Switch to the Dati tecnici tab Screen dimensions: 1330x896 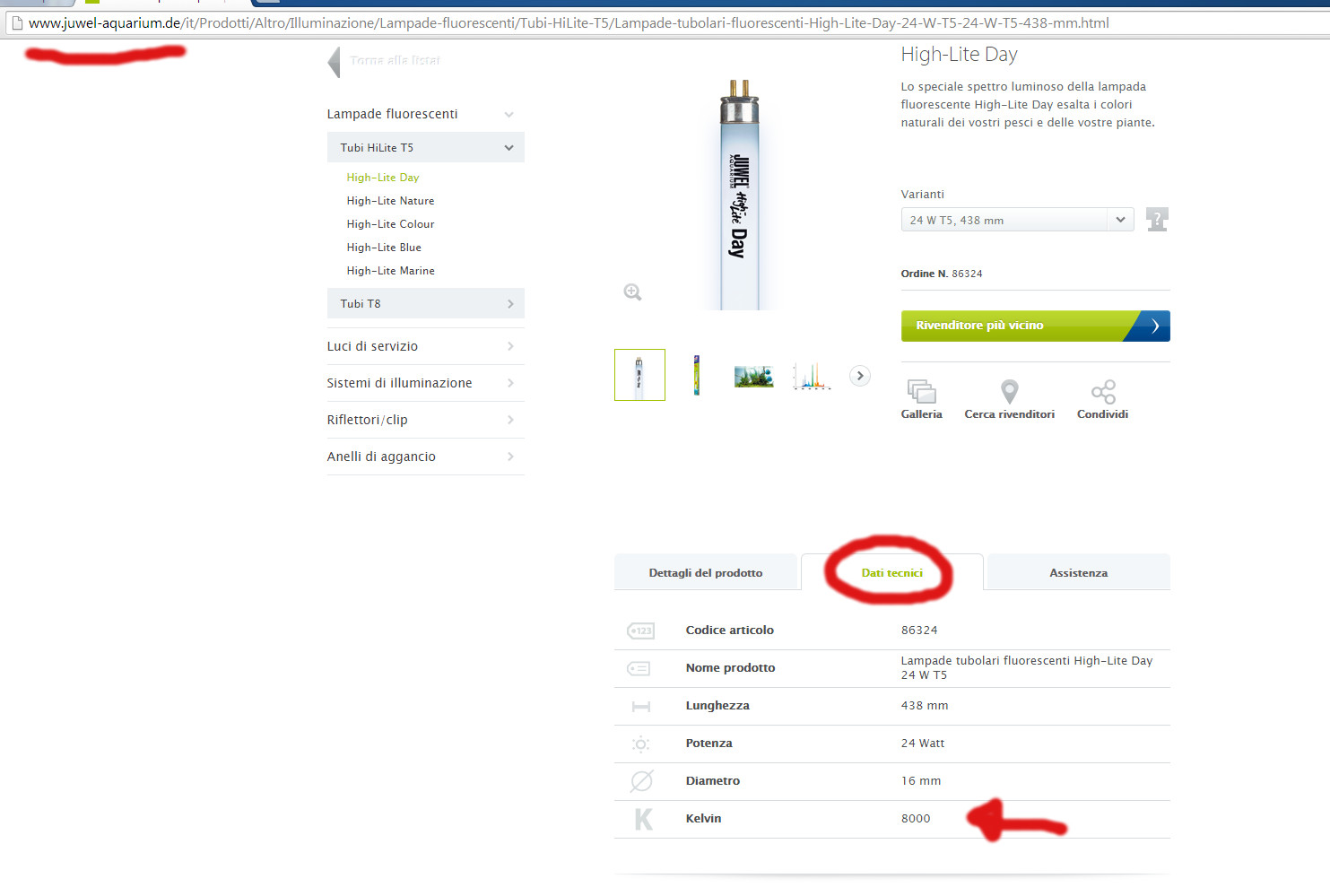(x=892, y=572)
